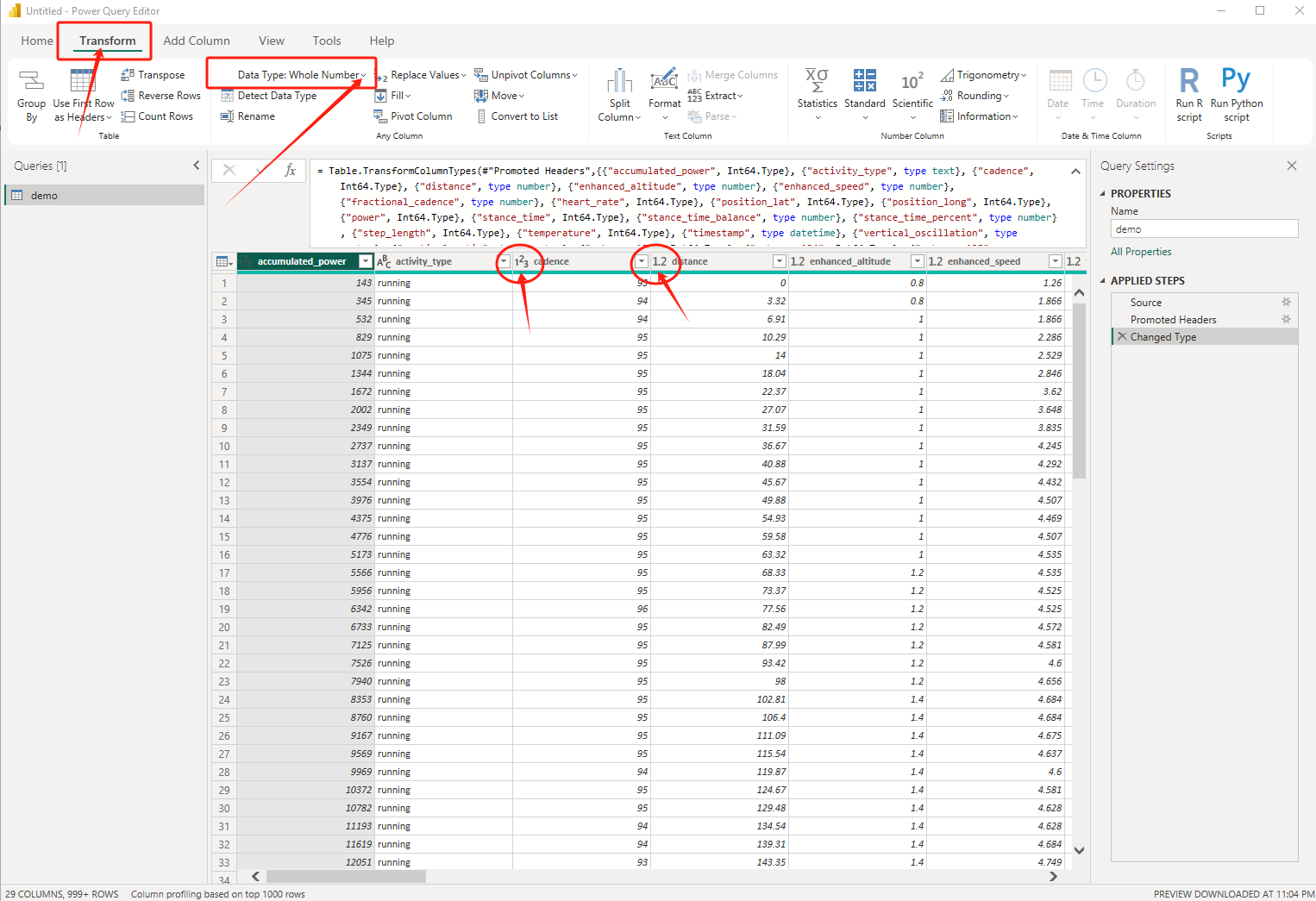Open Unpivot Columns dropdown
1316x901 pixels.
click(x=526, y=75)
